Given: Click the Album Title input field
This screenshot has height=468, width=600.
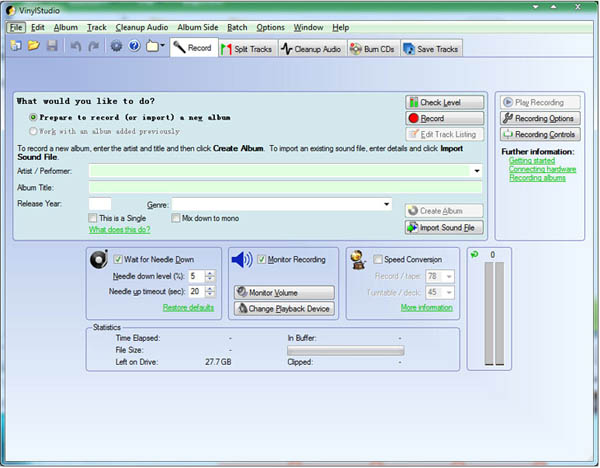Looking at the screenshot, I should tap(285, 188).
